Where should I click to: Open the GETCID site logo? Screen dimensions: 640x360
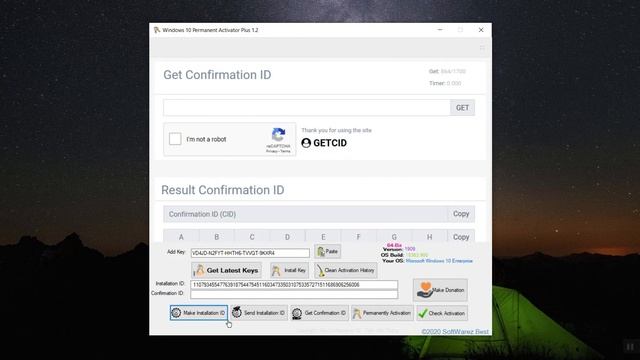(x=324, y=143)
